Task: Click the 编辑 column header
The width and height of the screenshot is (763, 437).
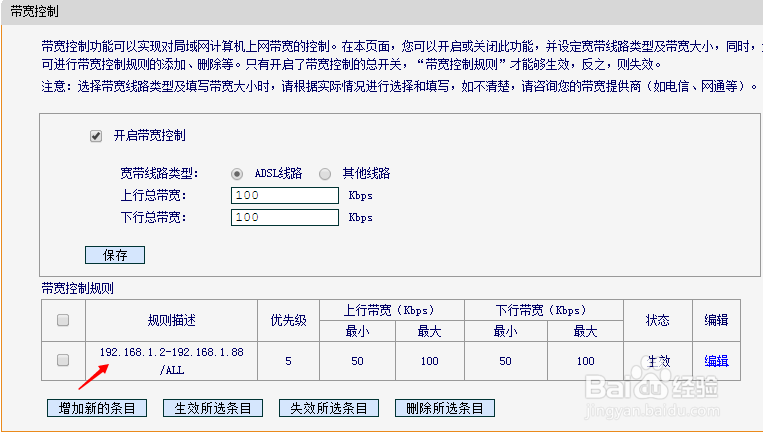Action: coord(716,320)
